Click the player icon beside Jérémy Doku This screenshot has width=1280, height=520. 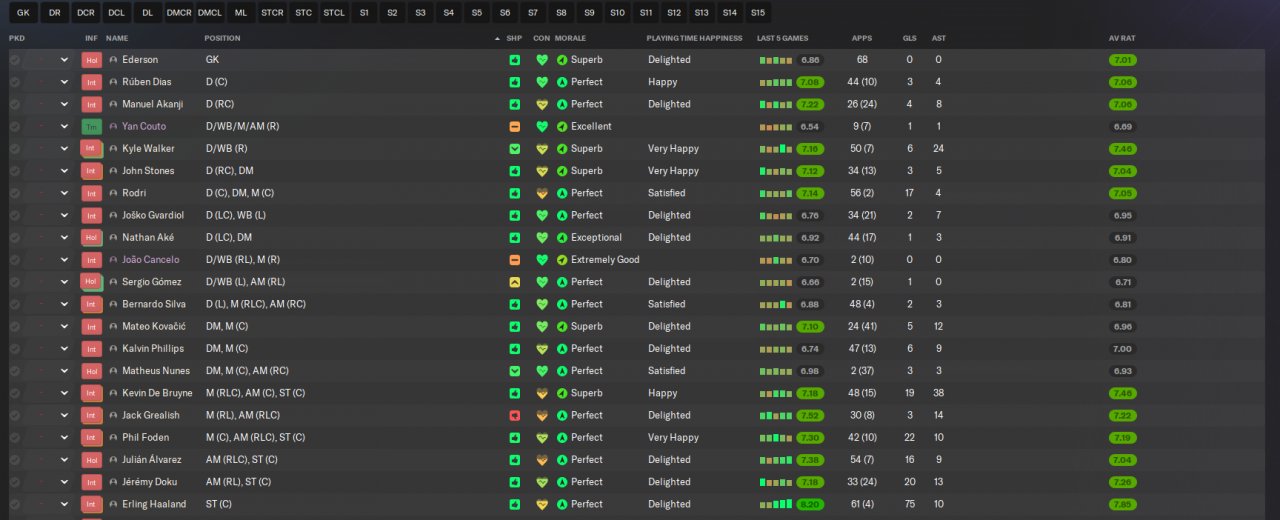114,482
